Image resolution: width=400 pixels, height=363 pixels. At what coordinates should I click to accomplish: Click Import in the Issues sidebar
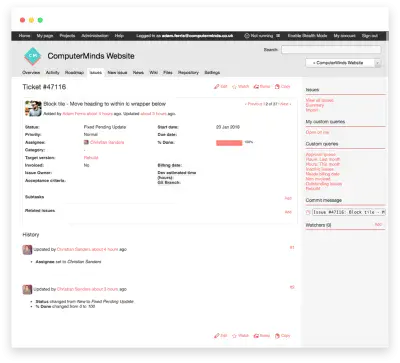(312, 110)
